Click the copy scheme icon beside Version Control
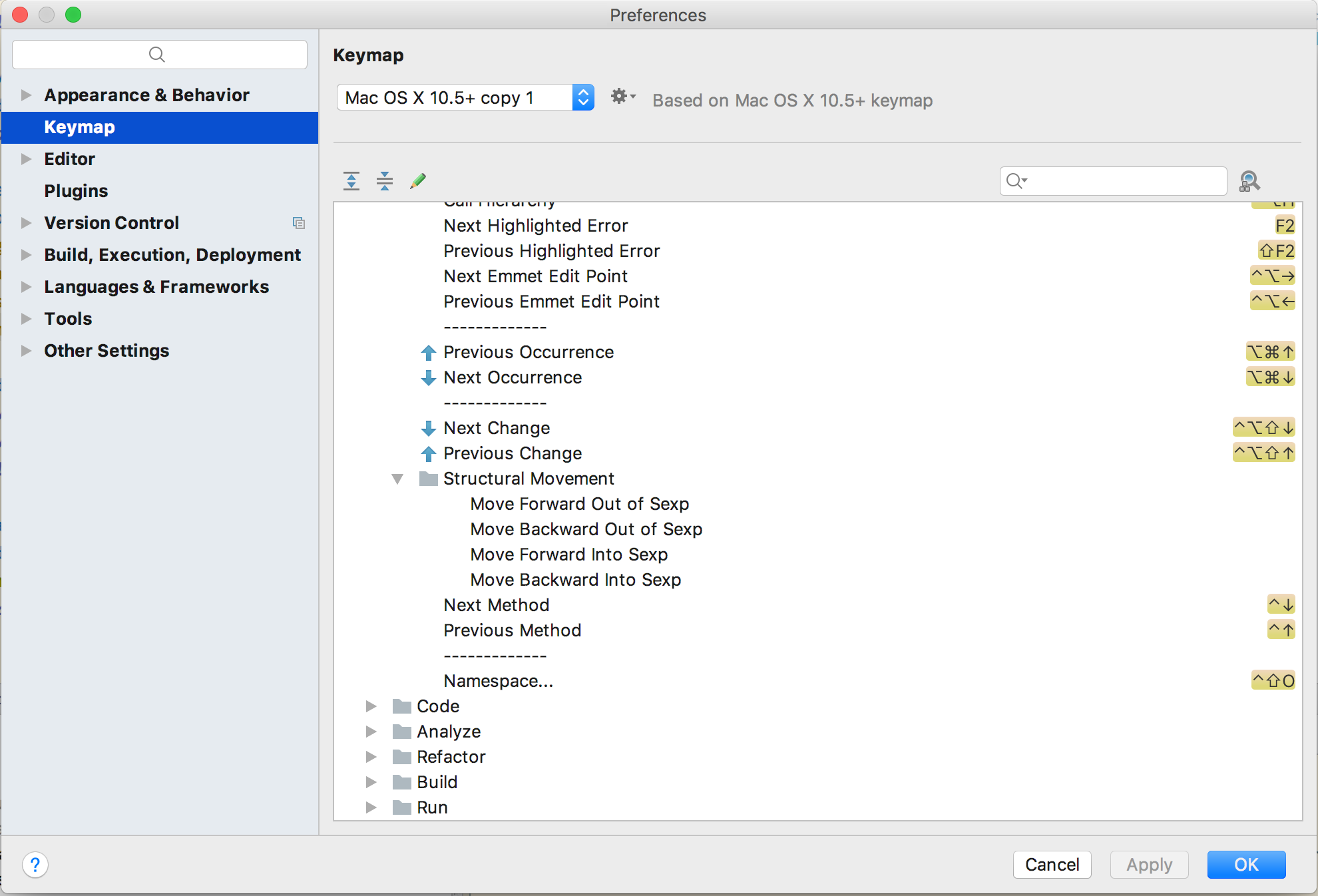Viewport: 1318px width, 896px height. (299, 223)
